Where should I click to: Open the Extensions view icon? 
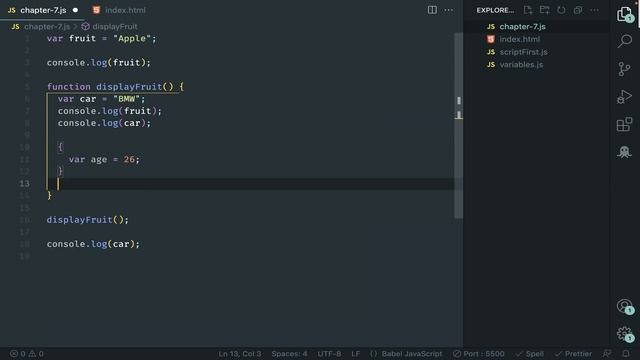pyautogui.click(x=624, y=124)
